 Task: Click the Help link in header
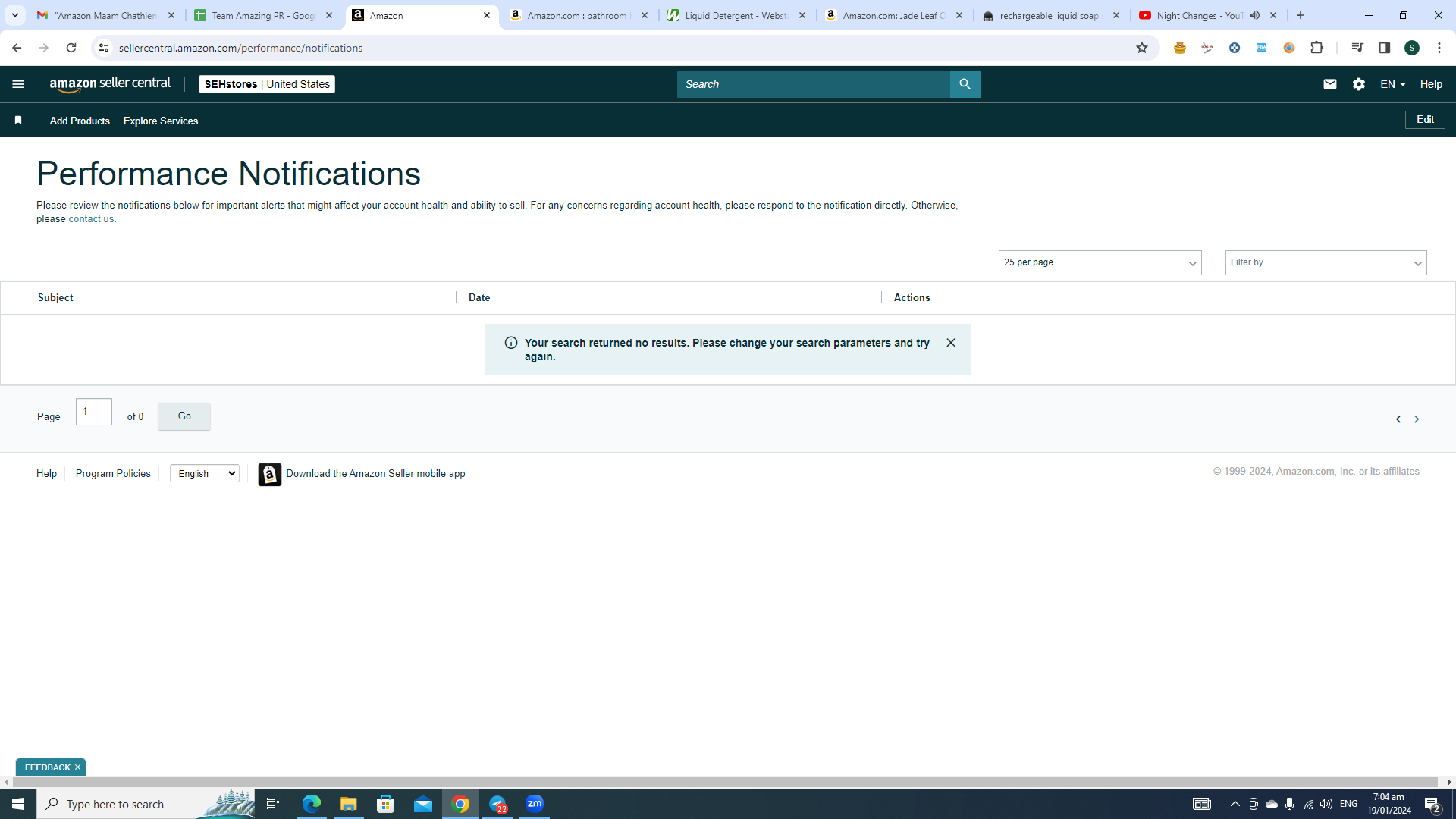point(1431,84)
